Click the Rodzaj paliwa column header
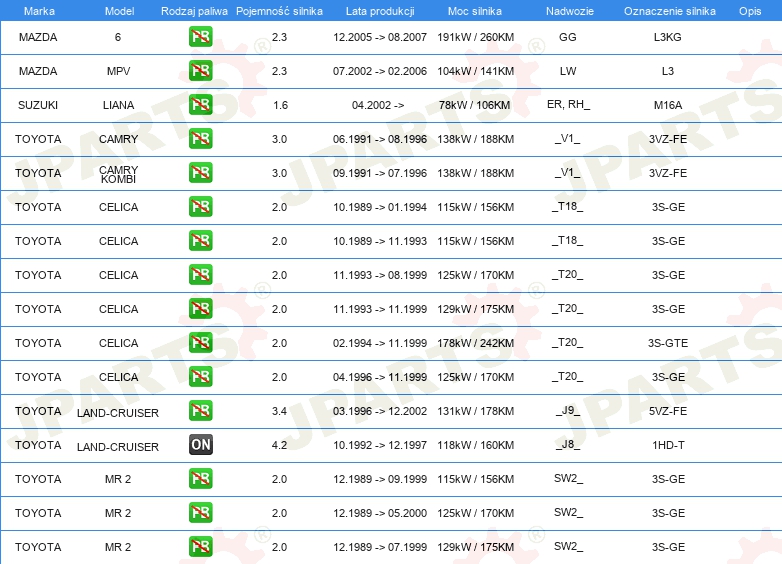Screen dimensions: 782x564 coord(194,11)
